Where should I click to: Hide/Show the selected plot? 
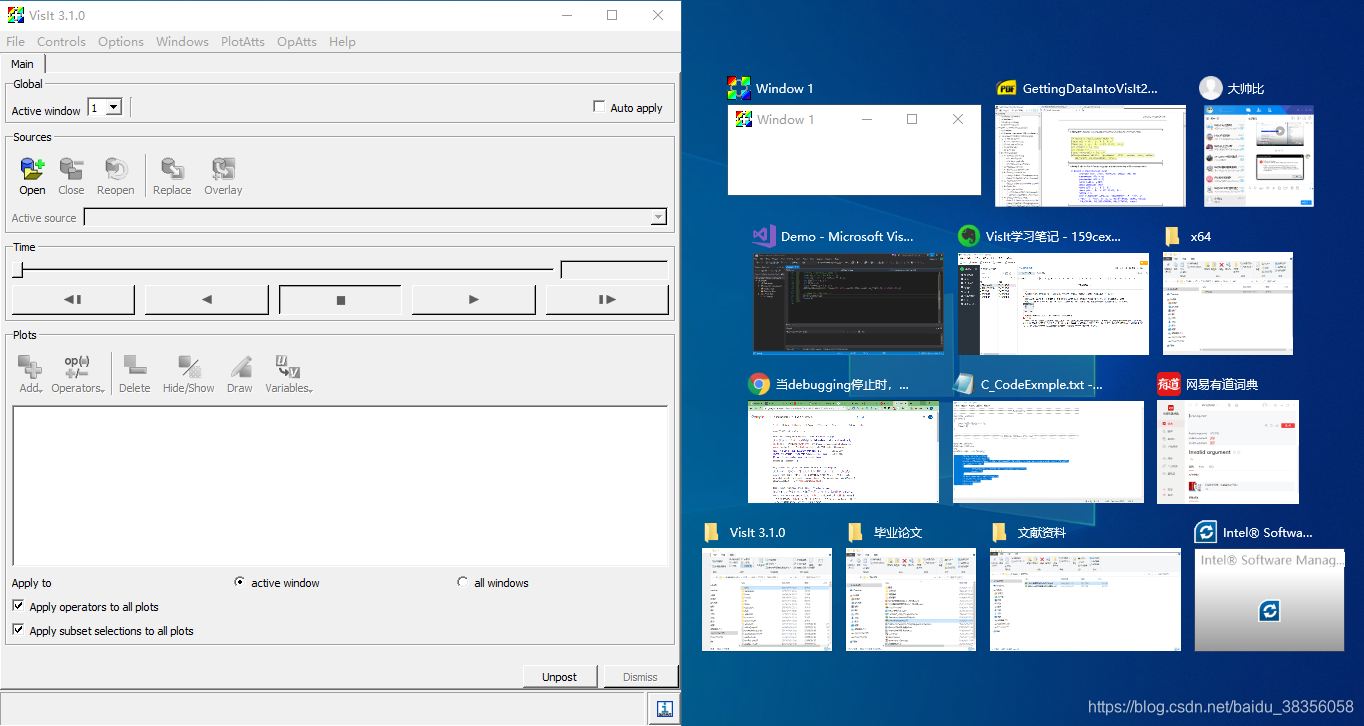(188, 372)
